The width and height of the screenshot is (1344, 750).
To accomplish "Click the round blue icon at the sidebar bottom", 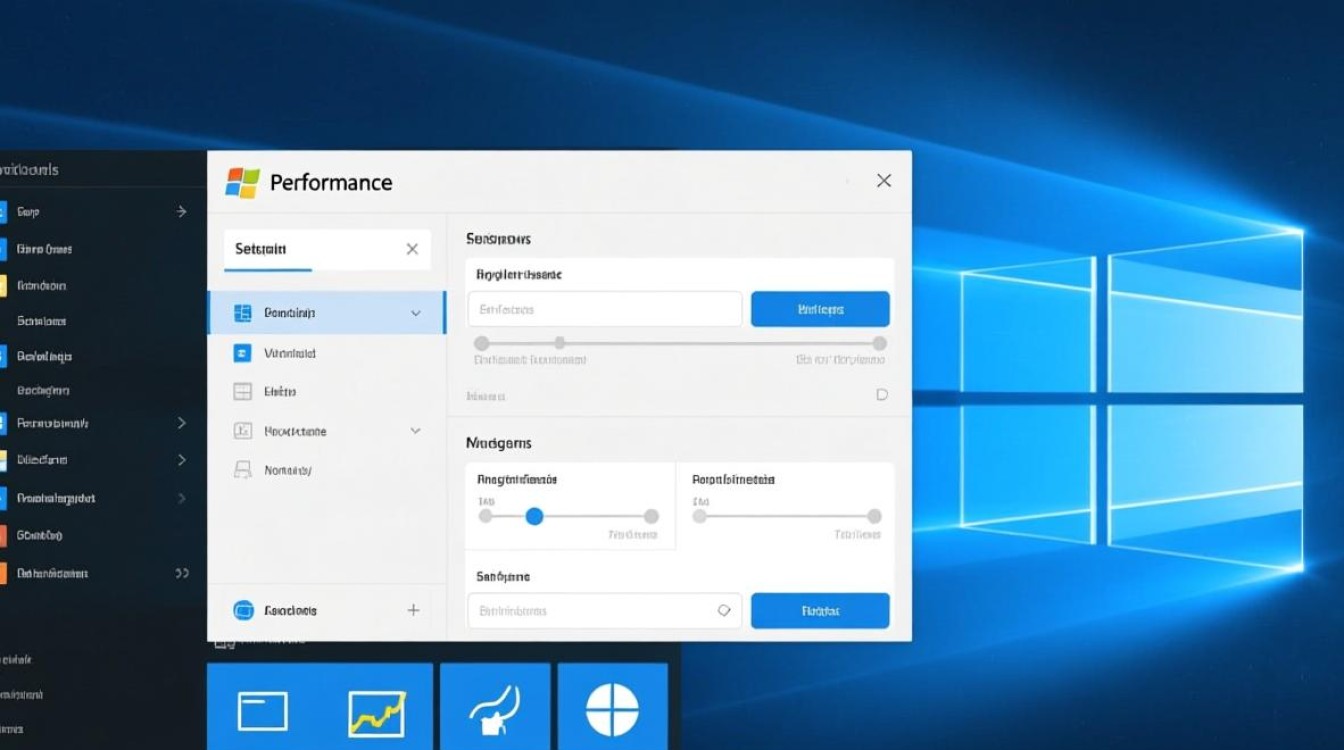I will tap(243, 610).
